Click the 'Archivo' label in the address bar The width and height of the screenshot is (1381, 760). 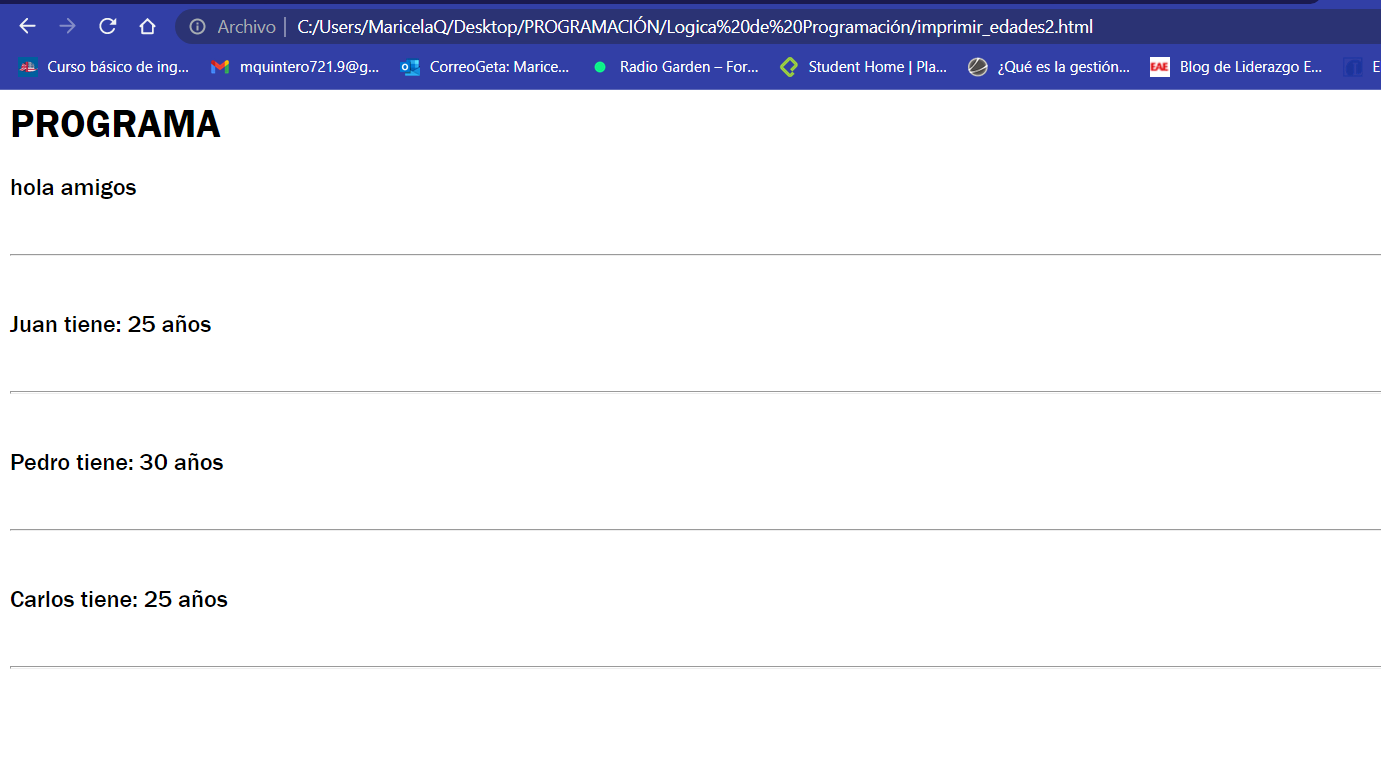[246, 27]
